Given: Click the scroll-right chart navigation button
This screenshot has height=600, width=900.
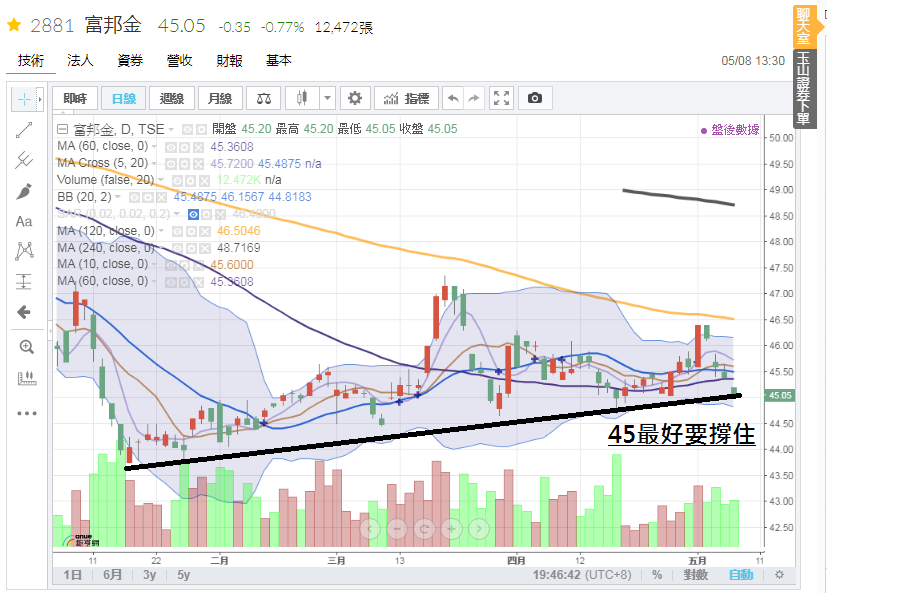Looking at the screenshot, I should [479, 528].
